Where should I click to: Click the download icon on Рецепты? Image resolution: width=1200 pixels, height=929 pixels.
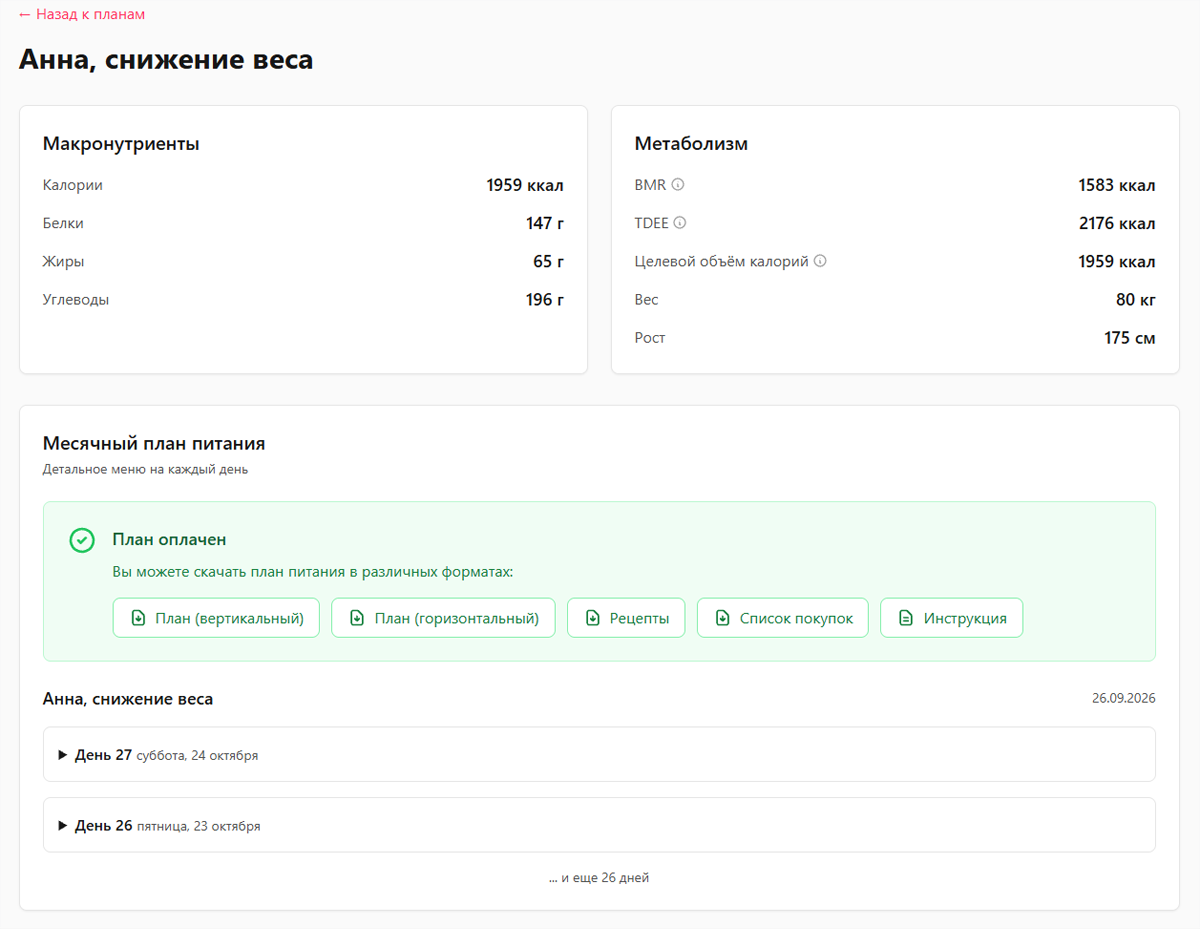coord(593,618)
